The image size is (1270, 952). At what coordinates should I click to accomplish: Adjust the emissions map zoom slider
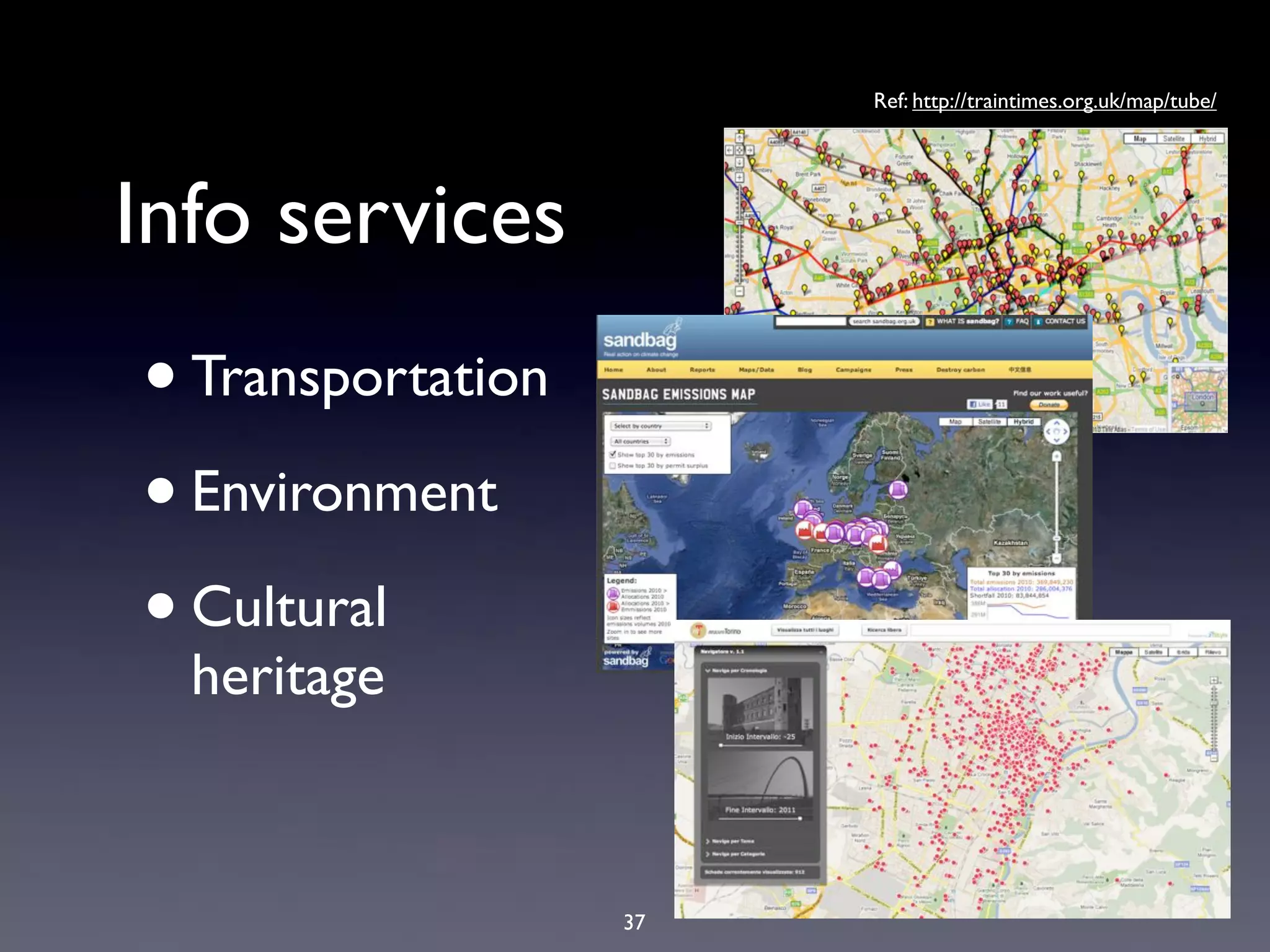tap(1057, 507)
